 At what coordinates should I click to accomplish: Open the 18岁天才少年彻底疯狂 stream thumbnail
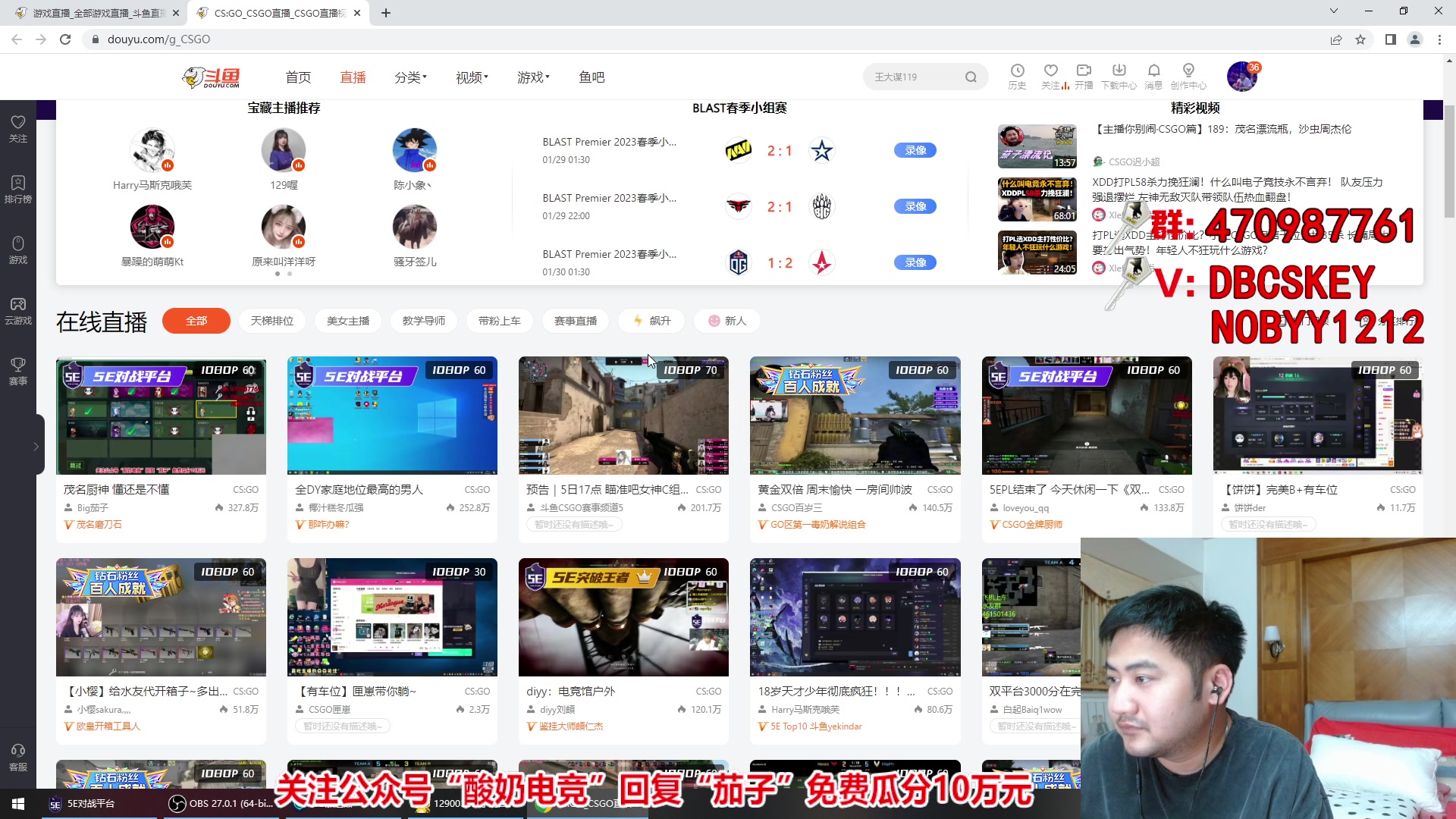855,617
